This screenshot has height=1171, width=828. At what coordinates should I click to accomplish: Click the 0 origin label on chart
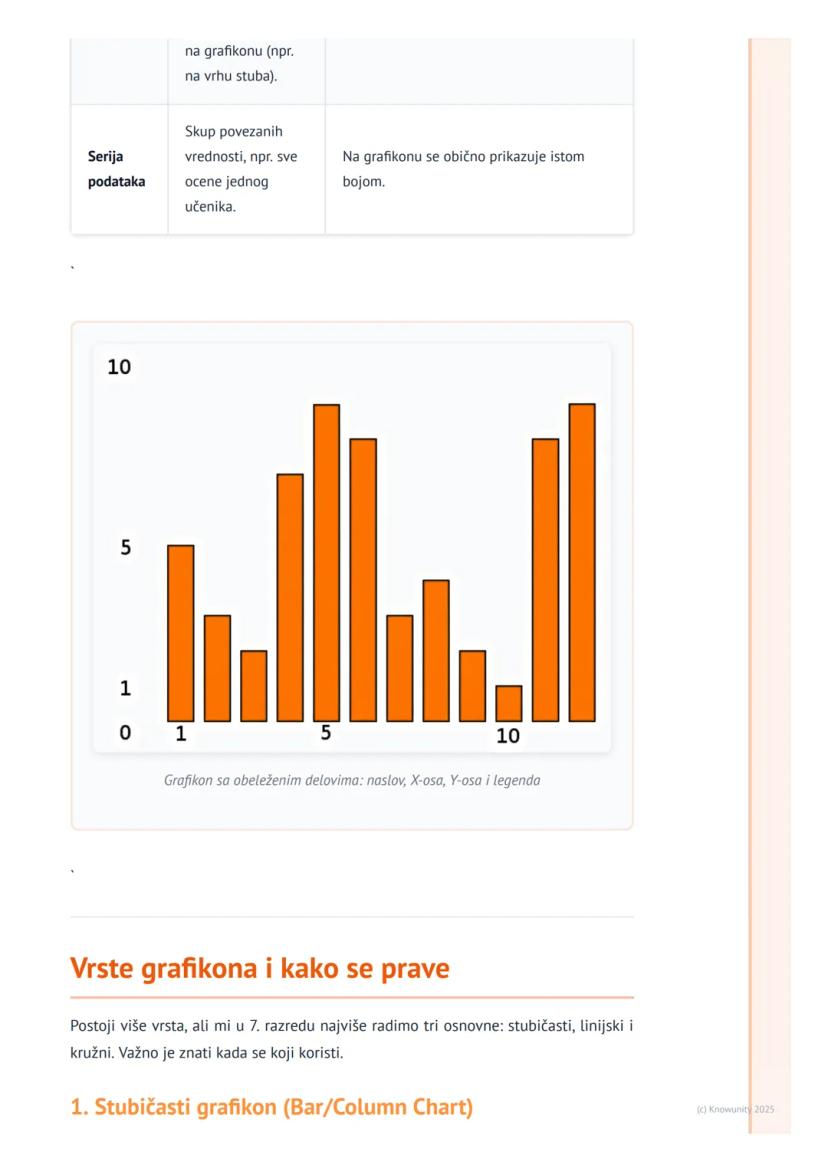pyautogui.click(x=125, y=733)
